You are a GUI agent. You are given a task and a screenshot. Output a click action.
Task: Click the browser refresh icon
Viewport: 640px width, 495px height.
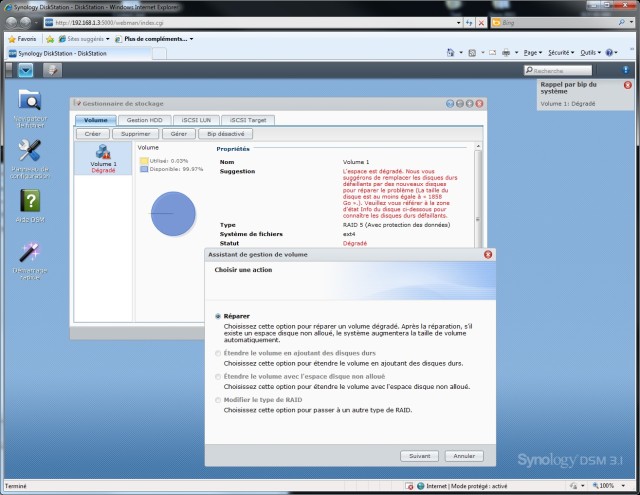pos(469,23)
